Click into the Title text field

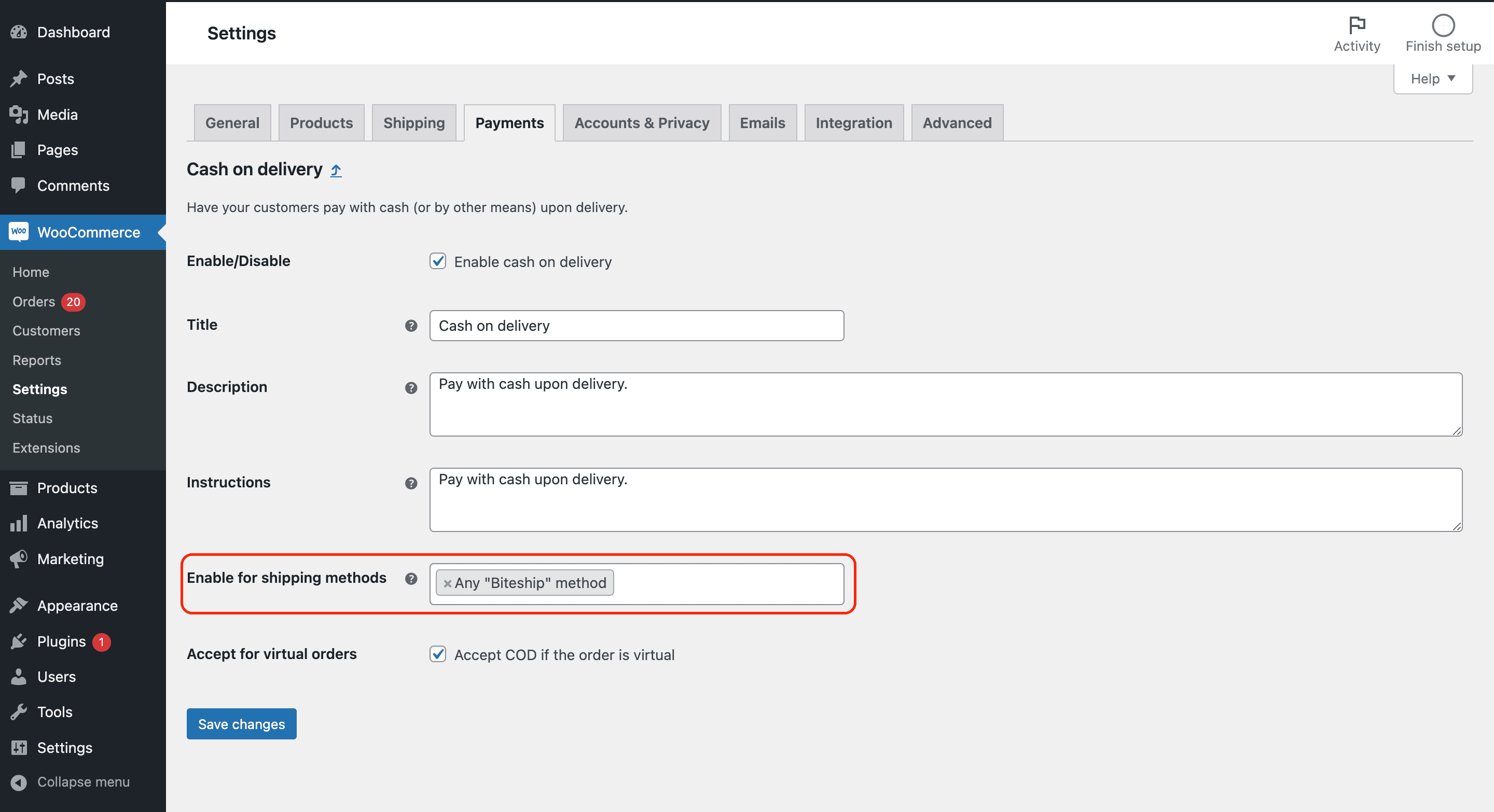coord(636,326)
